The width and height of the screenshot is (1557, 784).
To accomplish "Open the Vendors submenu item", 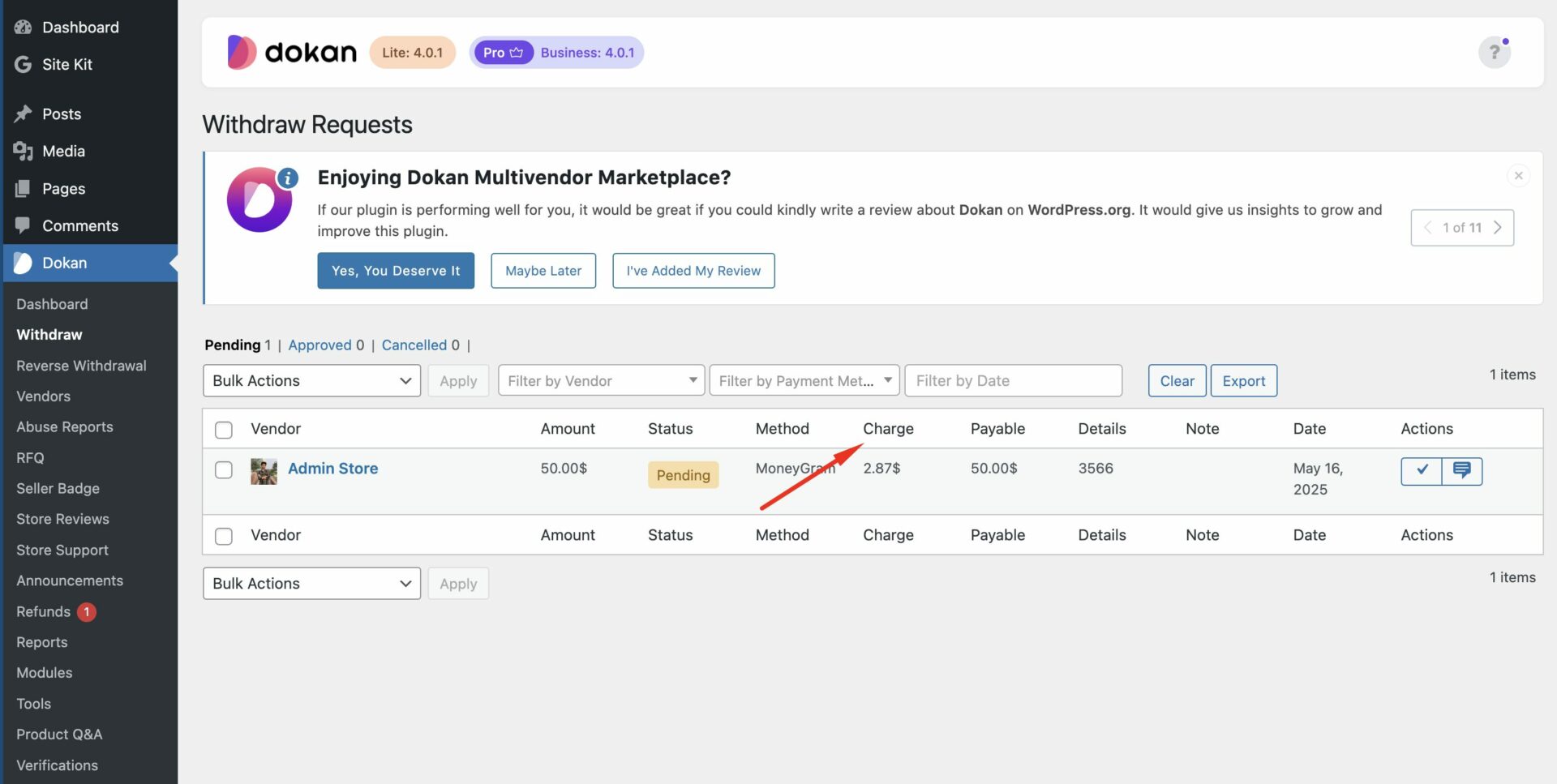I will pos(43,396).
